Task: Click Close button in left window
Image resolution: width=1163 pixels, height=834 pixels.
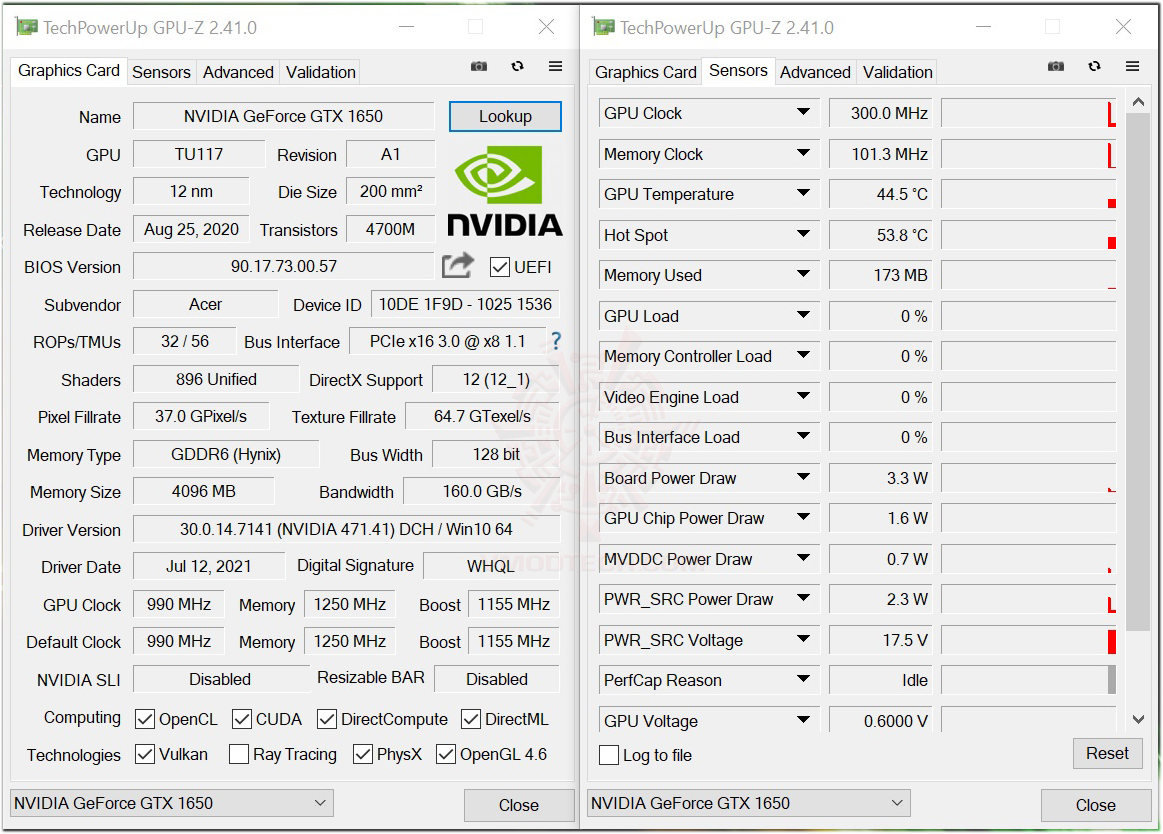Action: coord(518,805)
